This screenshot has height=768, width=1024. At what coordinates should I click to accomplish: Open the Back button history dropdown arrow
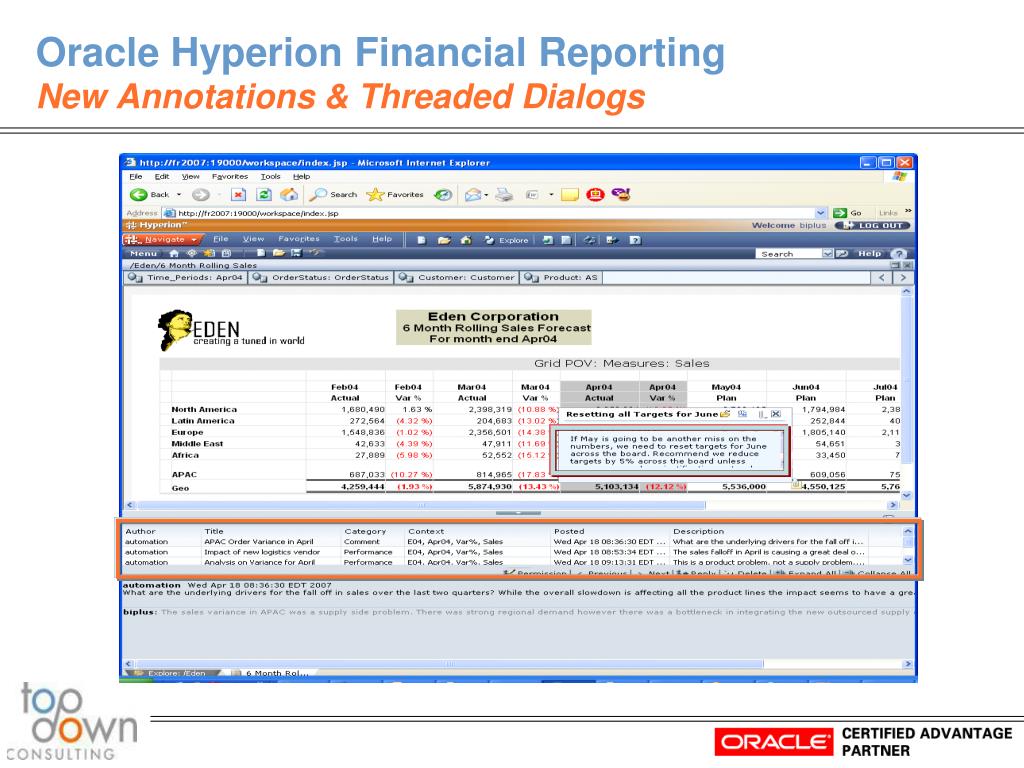click(179, 195)
